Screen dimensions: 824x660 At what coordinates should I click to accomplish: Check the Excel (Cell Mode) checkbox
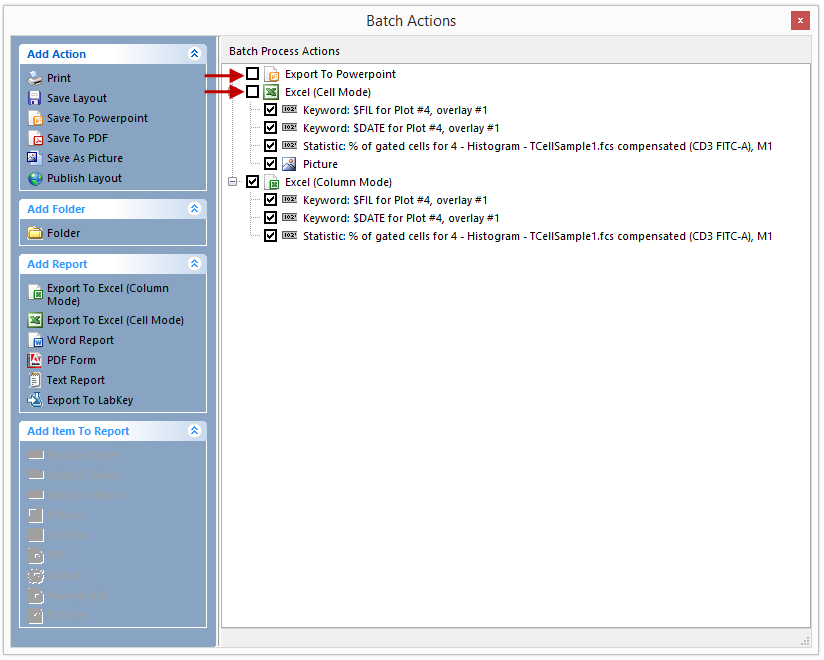(x=252, y=92)
